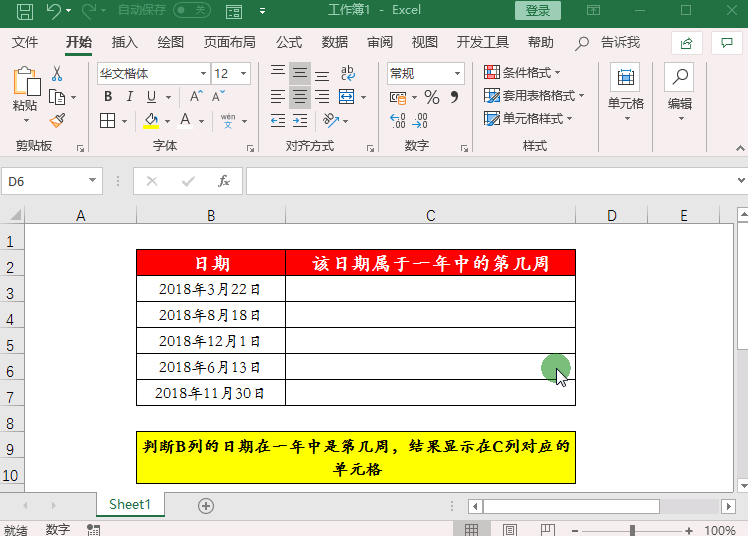This screenshot has height=536, width=748.
Task: Open the font name dropdown 华文楷体
Action: [203, 73]
